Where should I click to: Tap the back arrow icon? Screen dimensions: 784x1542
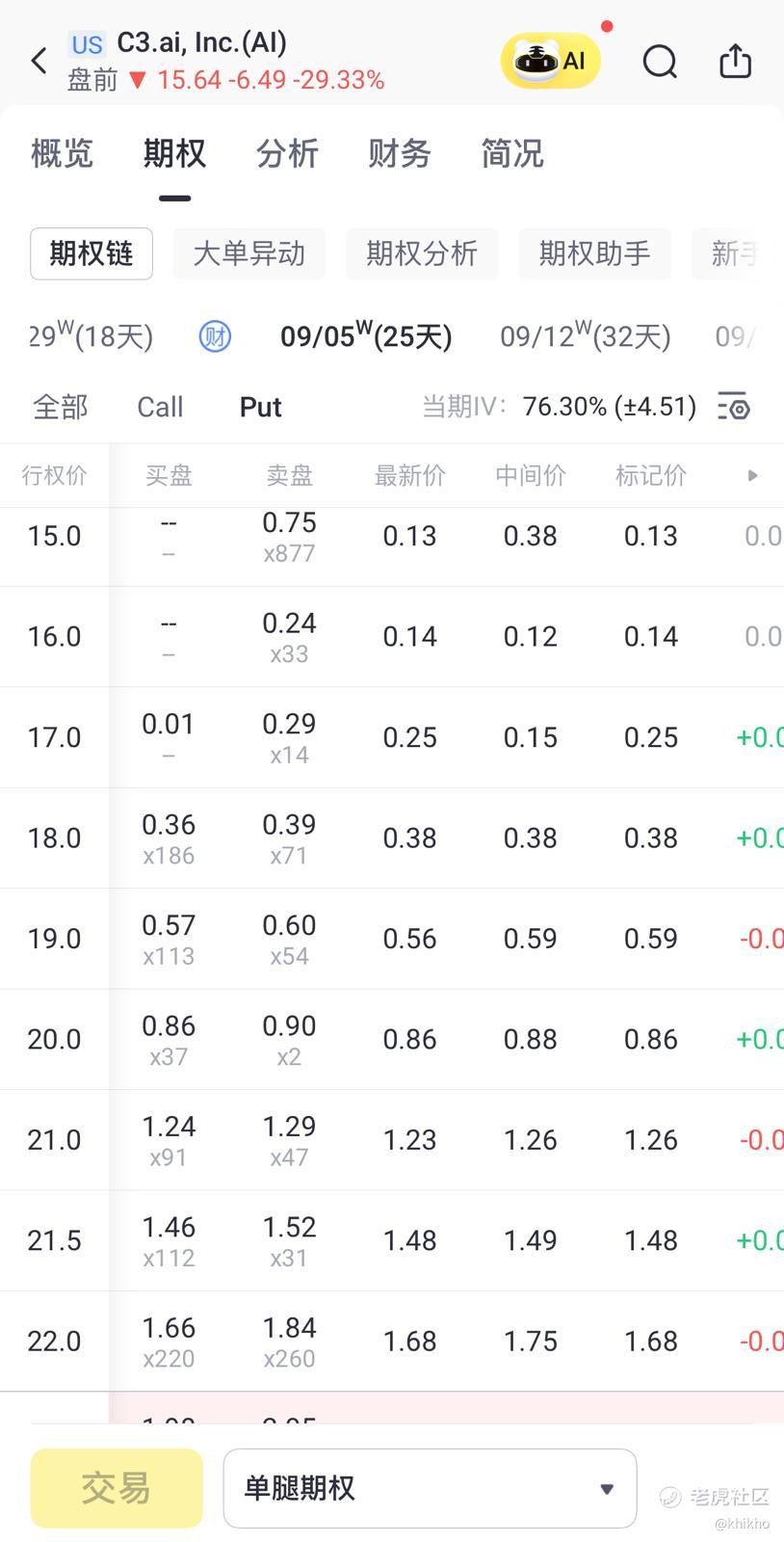coord(39,61)
